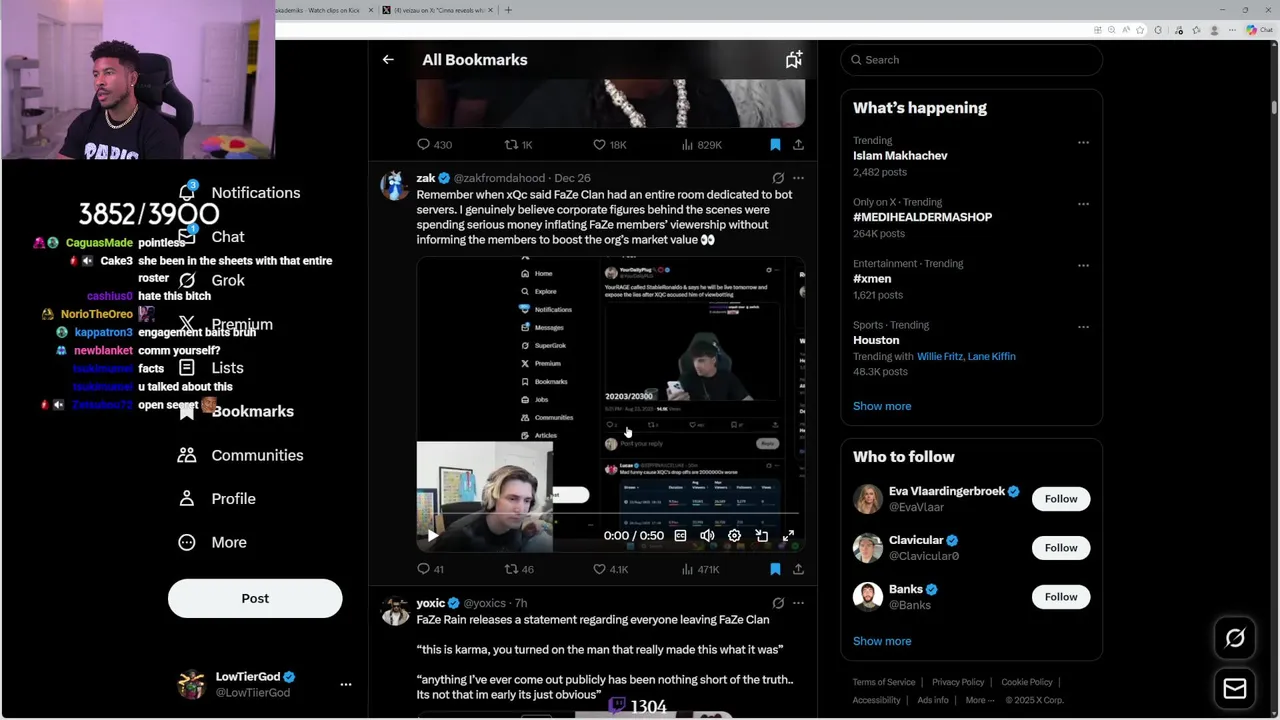Open LowTierGod account options dots

(x=346, y=685)
